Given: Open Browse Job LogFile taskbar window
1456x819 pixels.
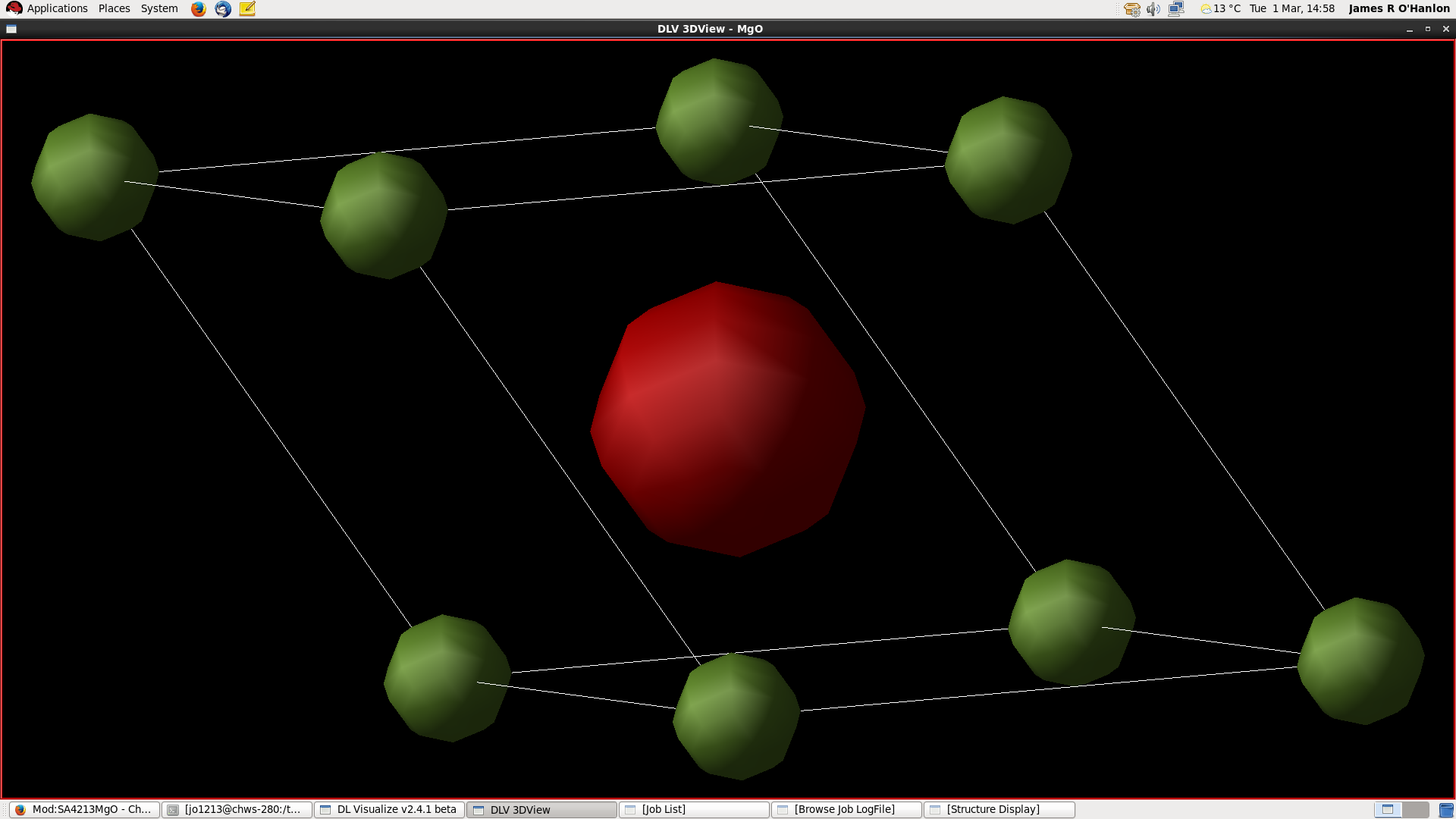Looking at the screenshot, I should click(x=846, y=809).
